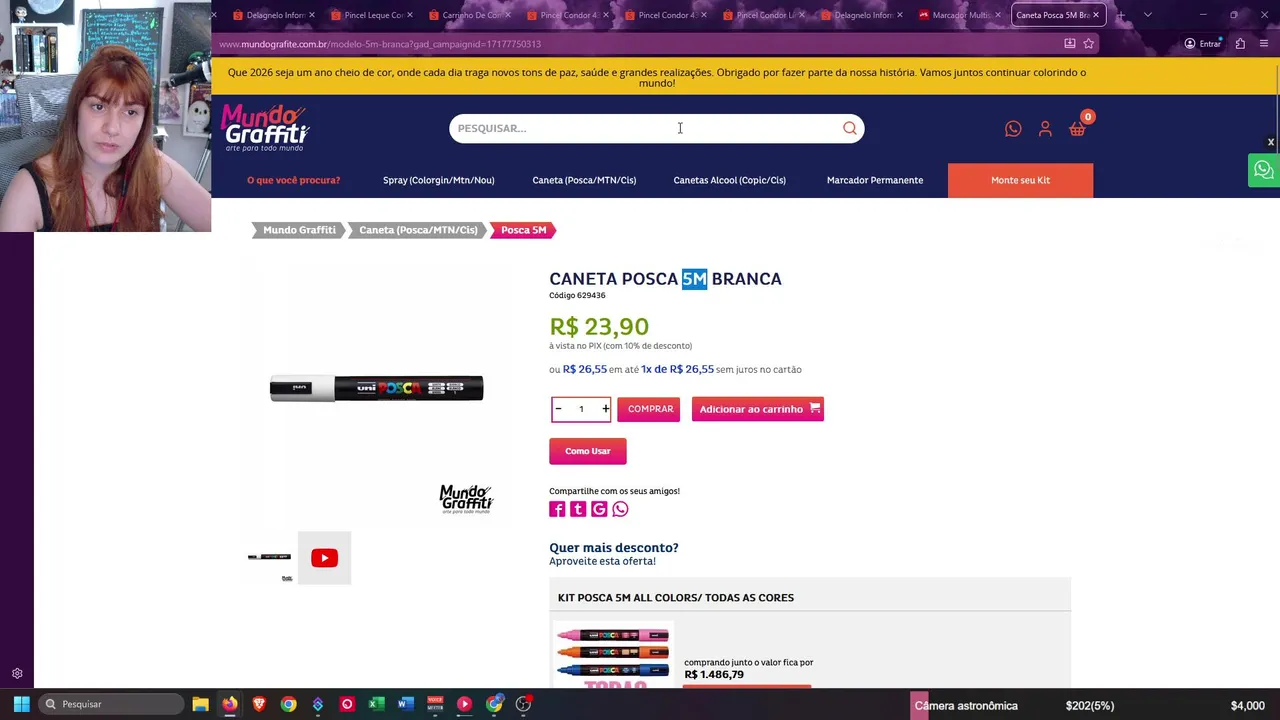The height and width of the screenshot is (720, 1280).
Task: Decrease the quantity with the minus button
Action: tap(558, 409)
